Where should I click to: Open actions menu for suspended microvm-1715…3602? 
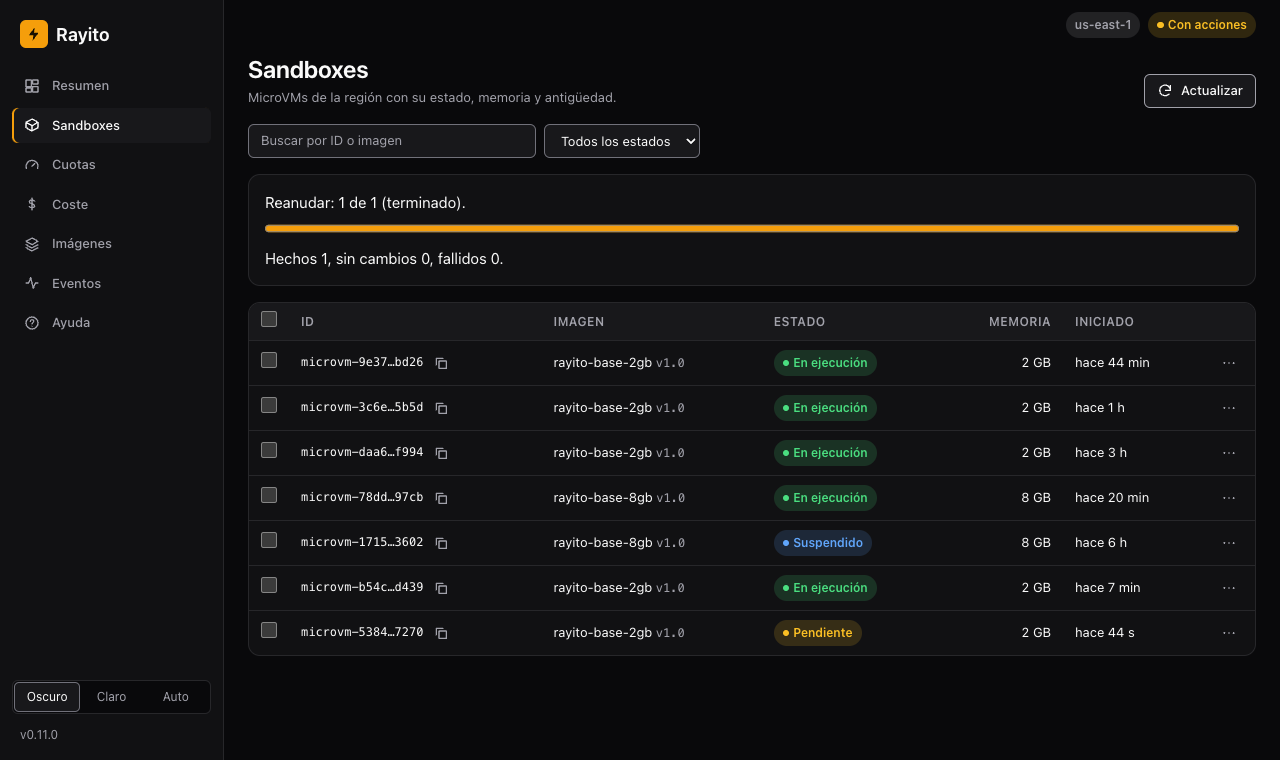pyautogui.click(x=1229, y=543)
